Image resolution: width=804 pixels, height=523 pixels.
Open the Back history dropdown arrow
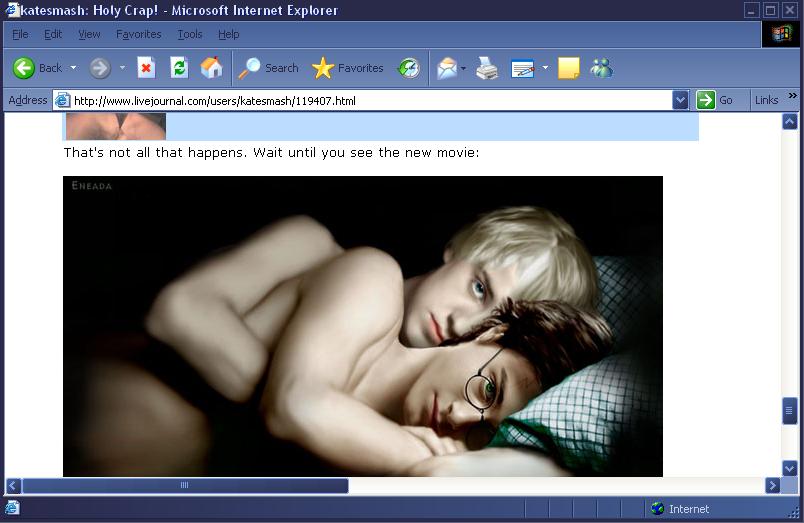[x=73, y=68]
